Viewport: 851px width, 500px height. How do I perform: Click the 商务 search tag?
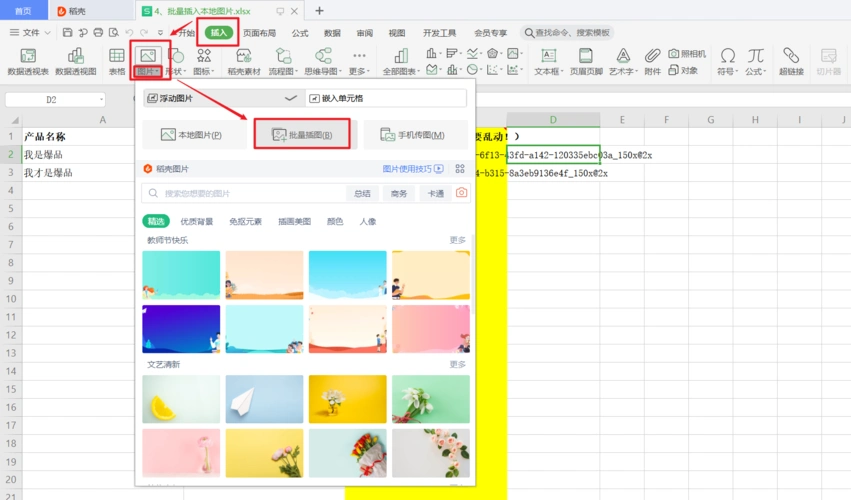pos(399,193)
